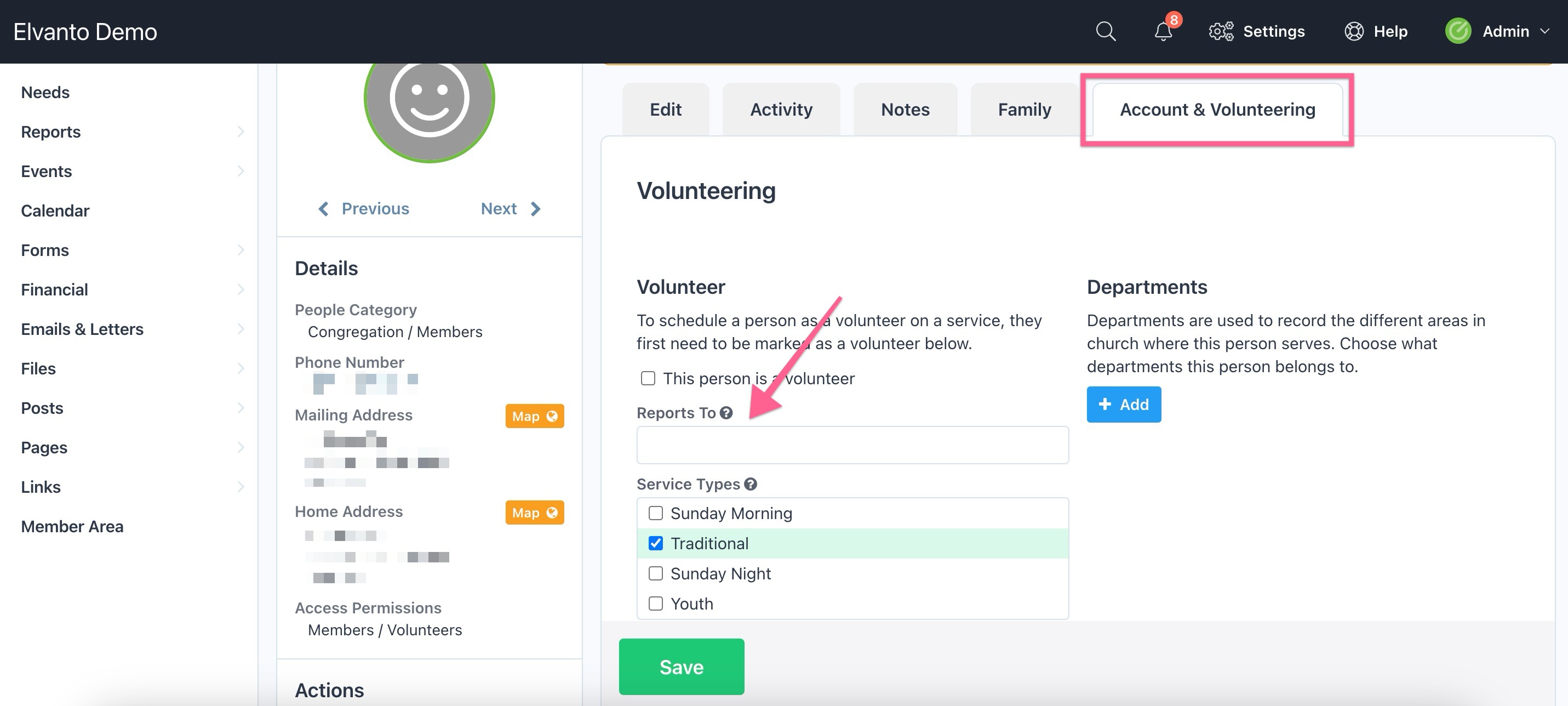Screen dimensions: 1568x706
Task: Expand the Forms sidebar menu
Action: coord(241,250)
